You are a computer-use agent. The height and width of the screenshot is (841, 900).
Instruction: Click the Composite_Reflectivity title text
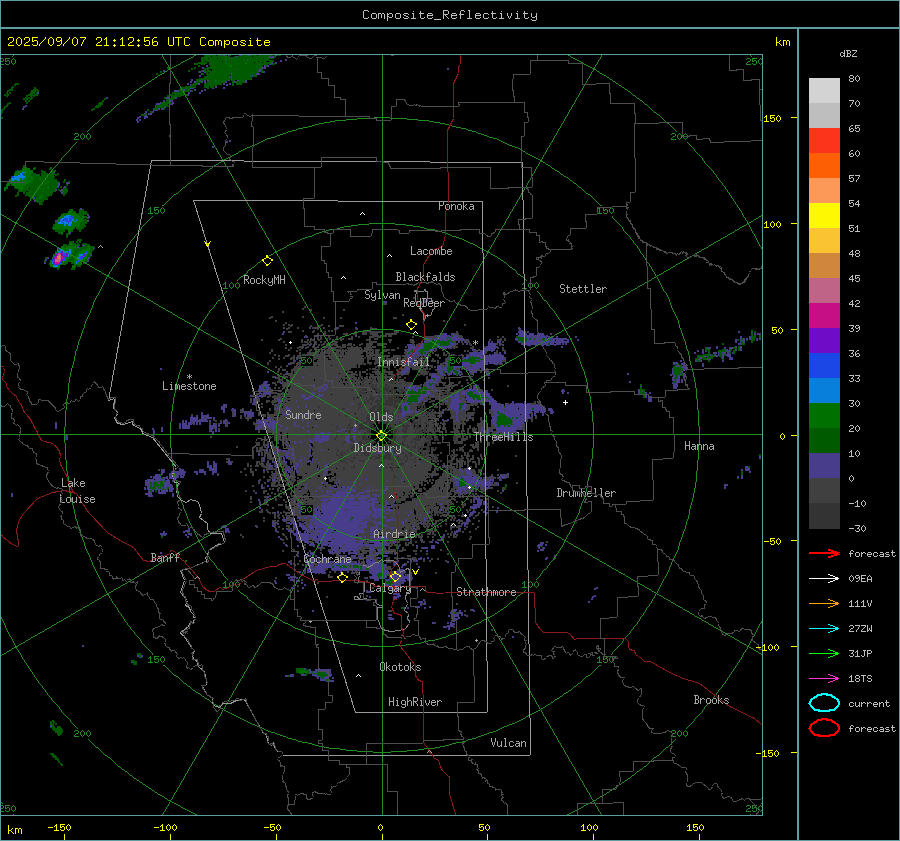pos(450,15)
